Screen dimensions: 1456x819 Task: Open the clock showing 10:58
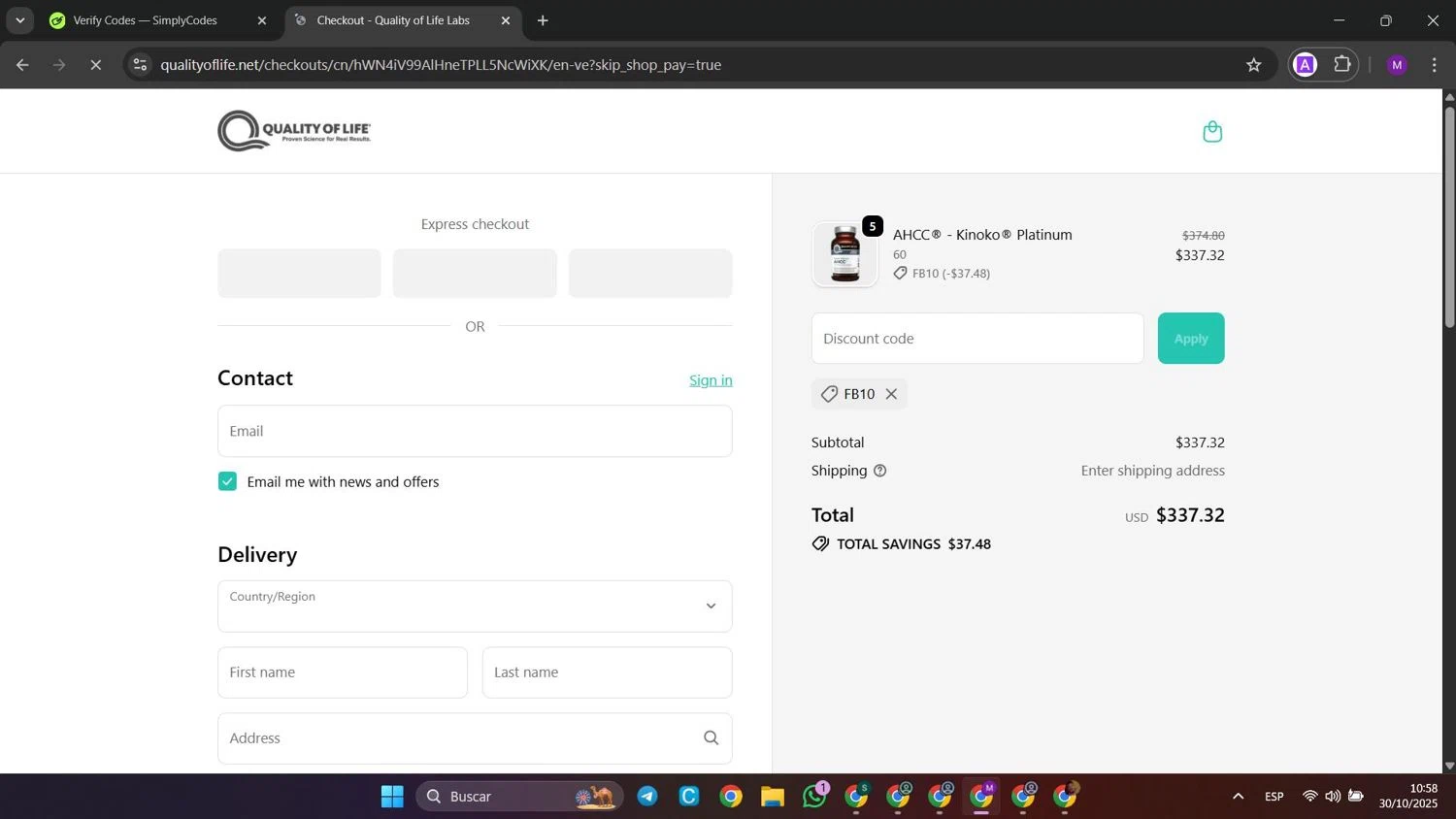coord(1408,796)
